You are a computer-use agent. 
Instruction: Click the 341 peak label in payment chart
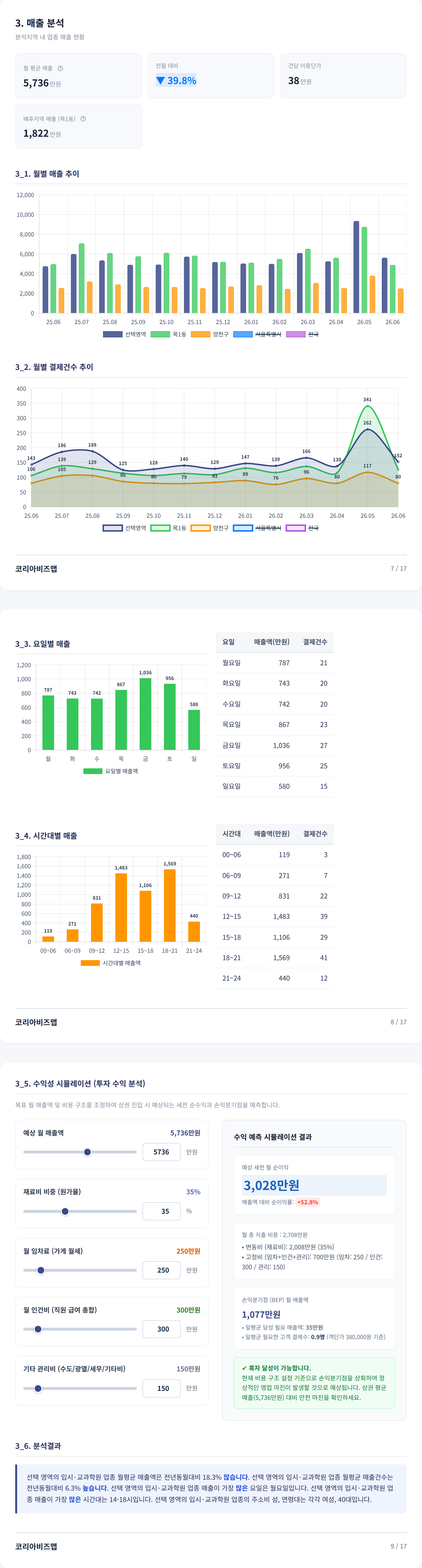coord(367,400)
